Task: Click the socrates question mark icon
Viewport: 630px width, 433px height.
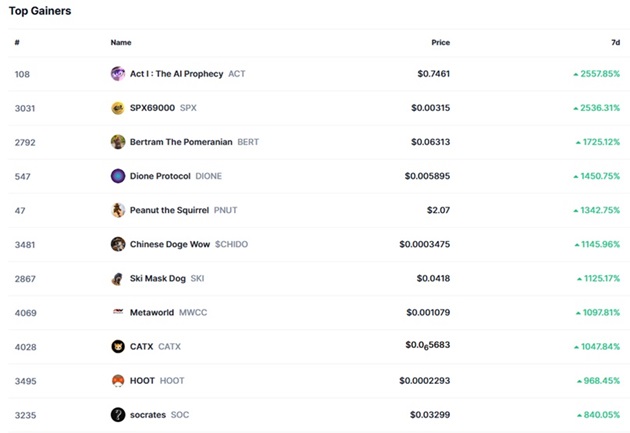Action: (118, 415)
